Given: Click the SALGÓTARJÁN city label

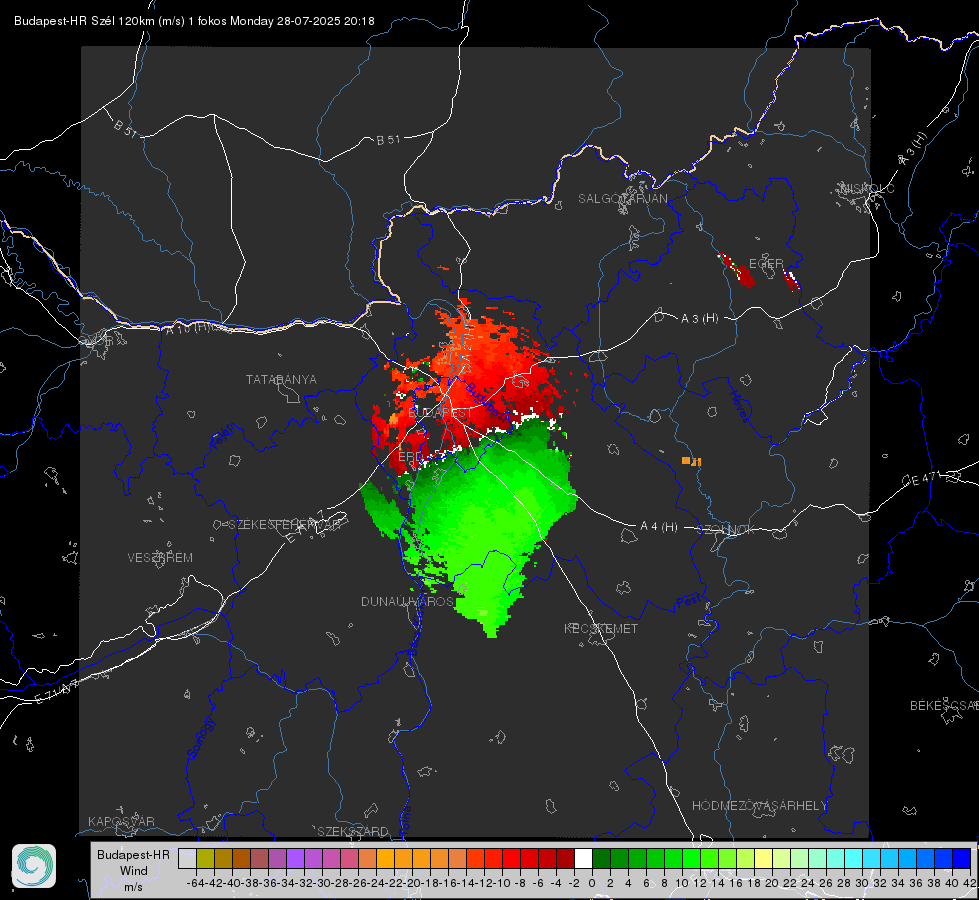Looking at the screenshot, I should point(622,199).
